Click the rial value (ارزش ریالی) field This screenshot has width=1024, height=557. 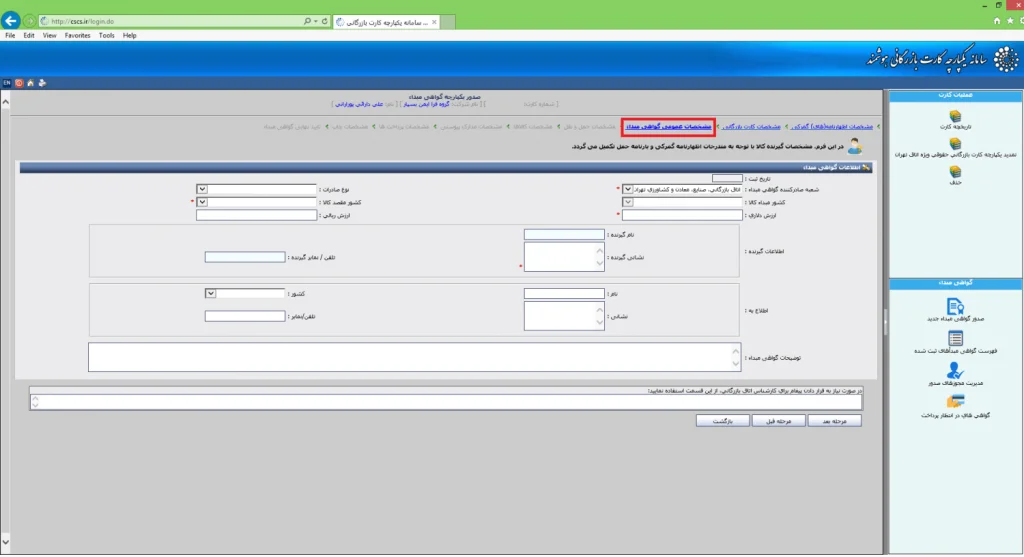(256, 215)
